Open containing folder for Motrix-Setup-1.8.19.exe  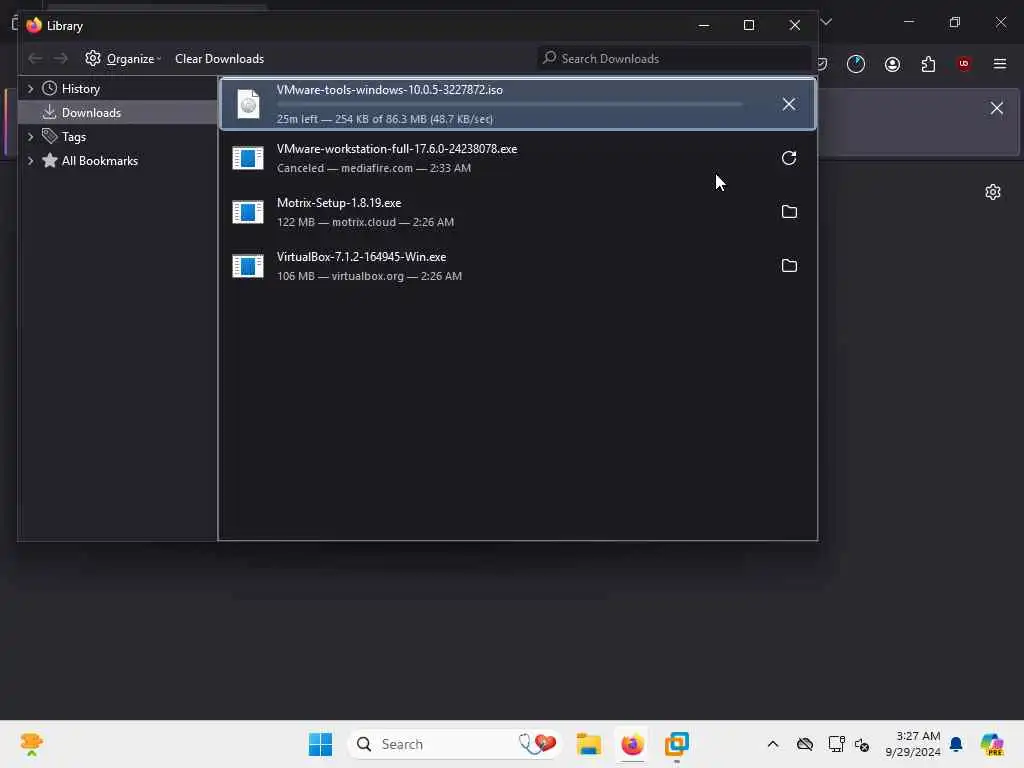[x=789, y=212]
